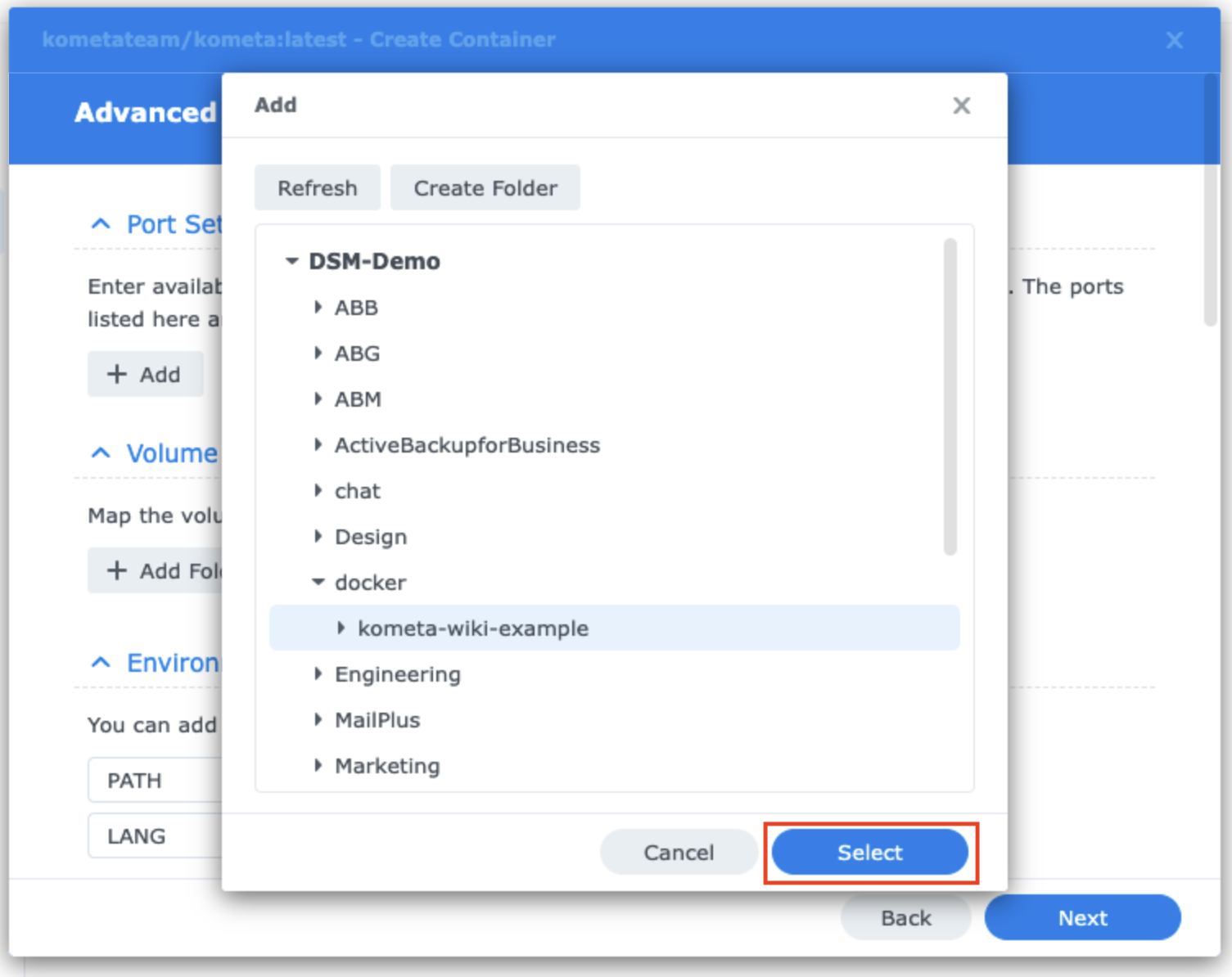Expand the kometa-wiki-example folder arrow
Image resolution: width=1232 pixels, height=977 pixels.
pyautogui.click(x=341, y=628)
